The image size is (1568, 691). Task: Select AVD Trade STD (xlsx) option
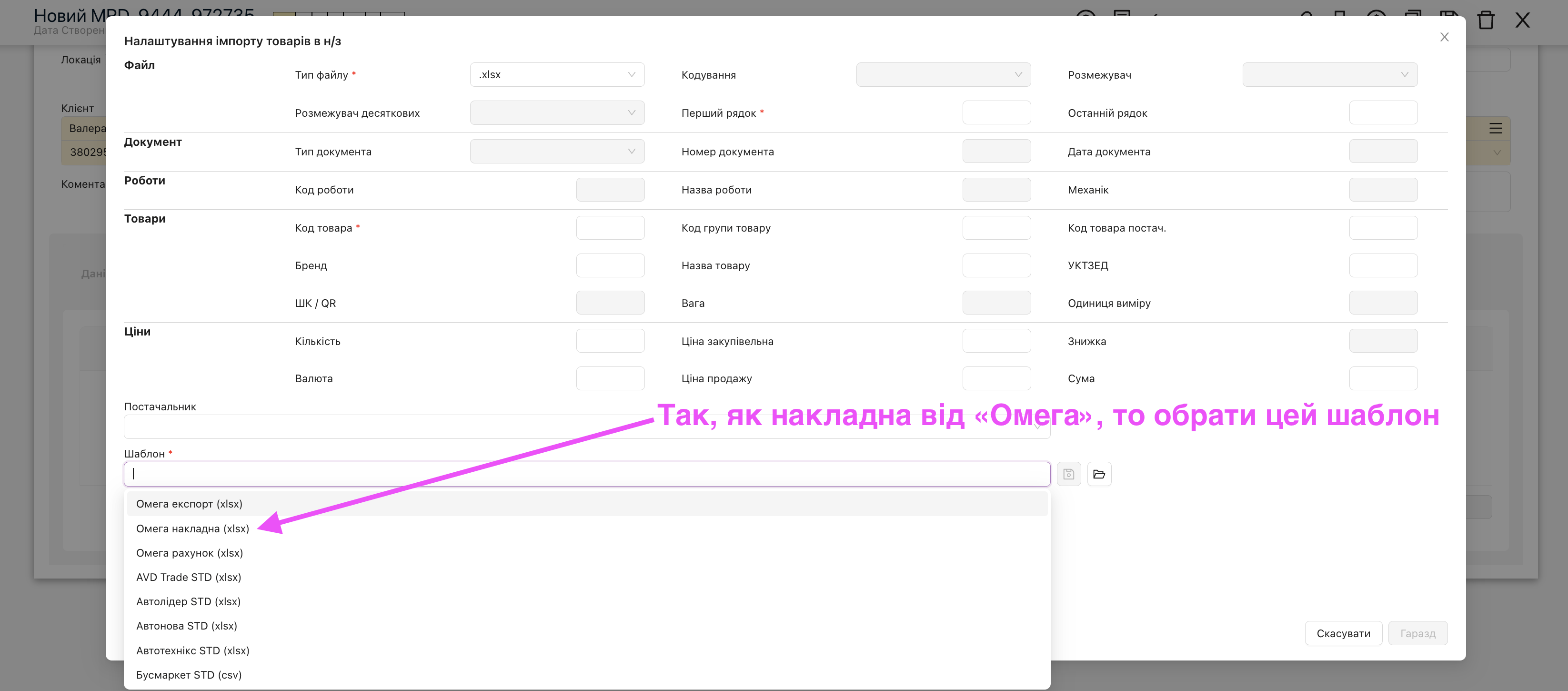(189, 577)
